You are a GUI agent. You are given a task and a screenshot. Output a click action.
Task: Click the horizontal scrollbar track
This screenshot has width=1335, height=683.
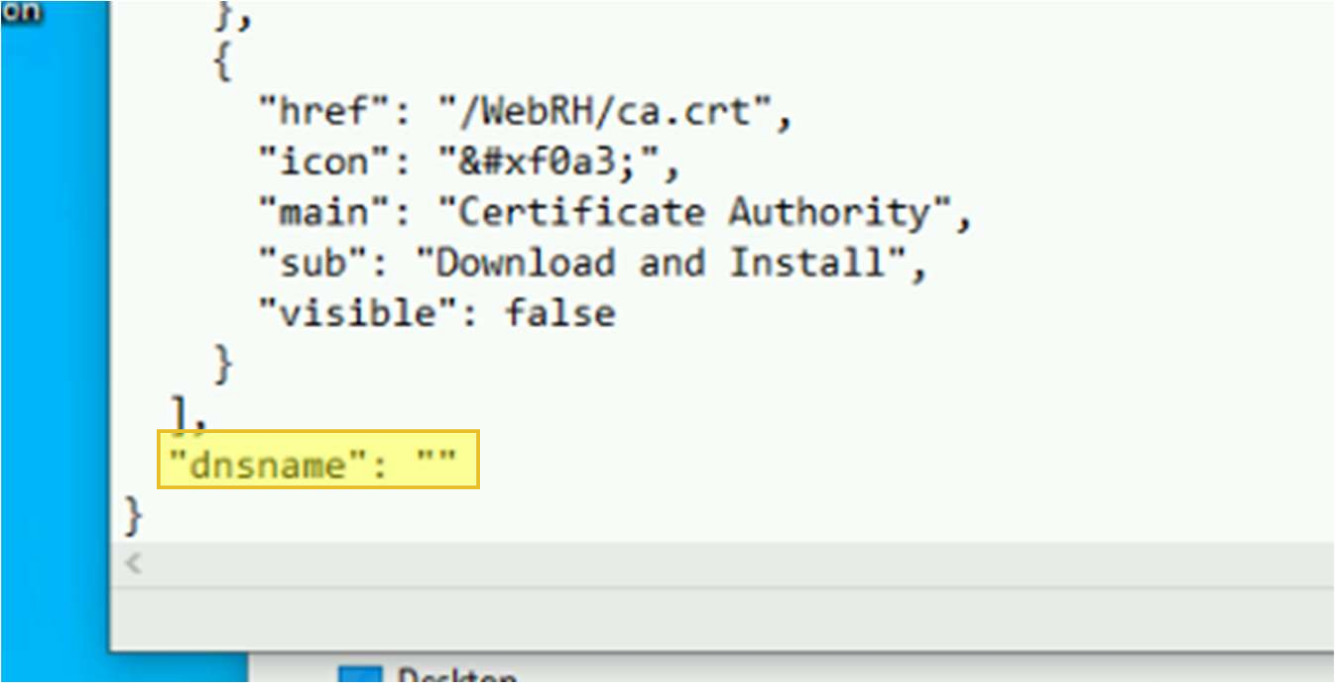[x=700, y=563]
